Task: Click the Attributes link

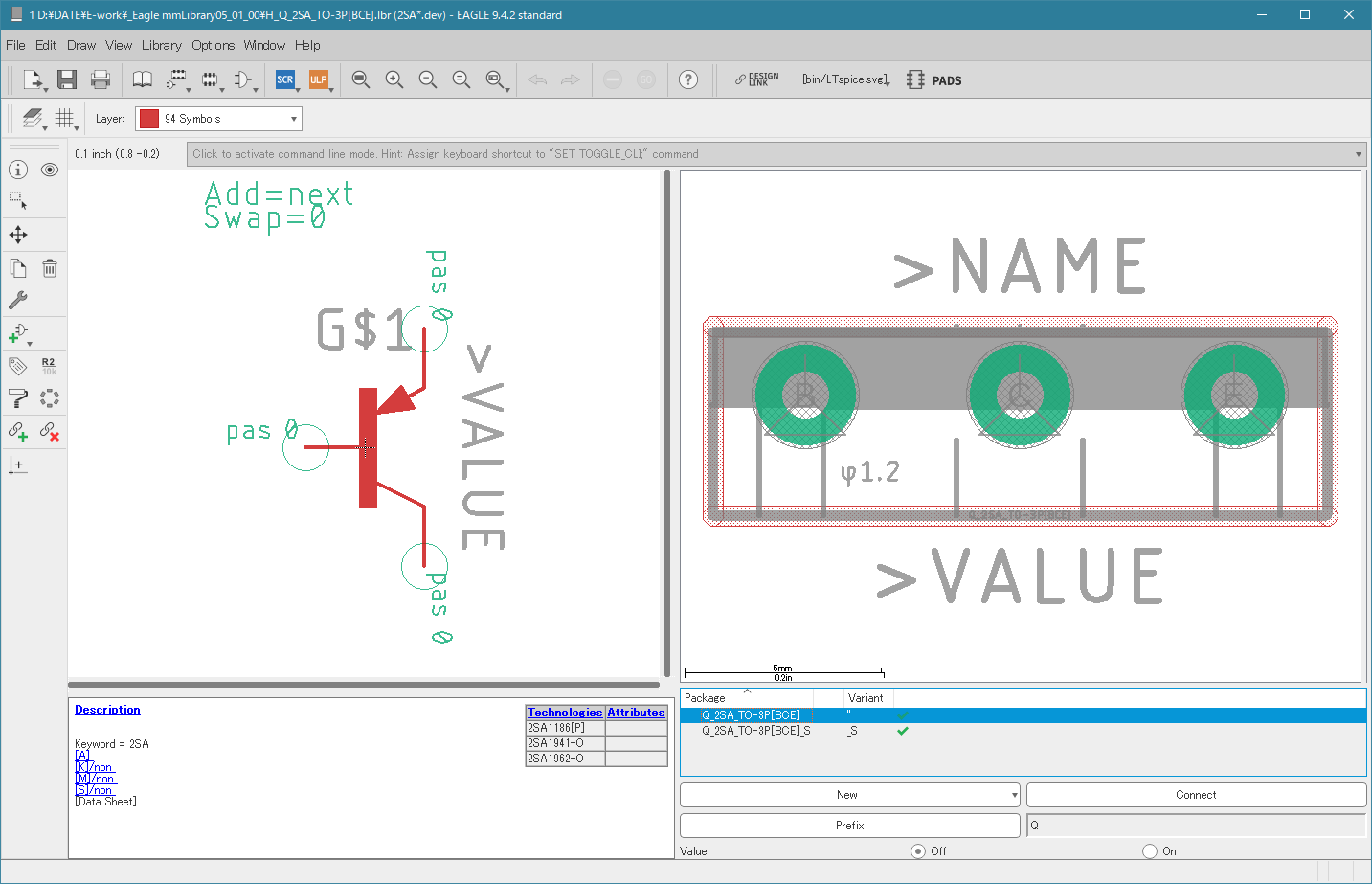Action: point(636,713)
